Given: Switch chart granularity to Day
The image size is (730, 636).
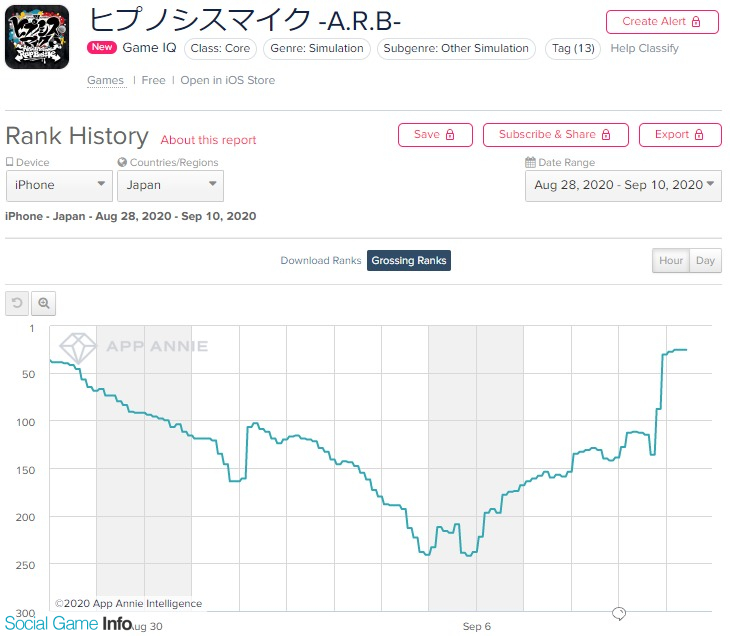Looking at the screenshot, I should pos(706,261).
